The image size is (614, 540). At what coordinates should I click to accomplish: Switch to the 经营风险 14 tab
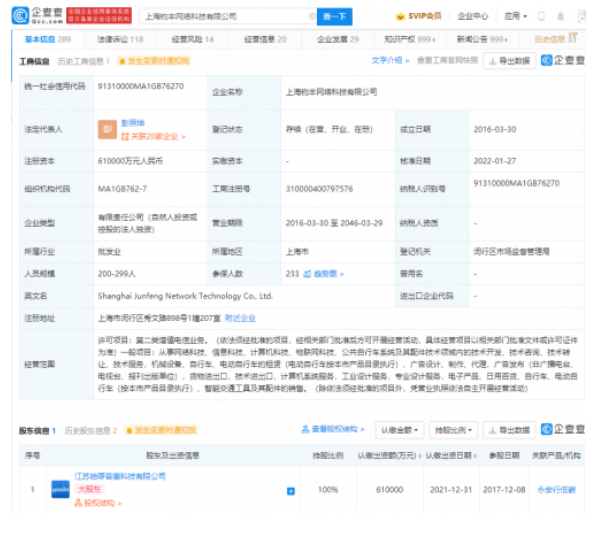pos(193,40)
